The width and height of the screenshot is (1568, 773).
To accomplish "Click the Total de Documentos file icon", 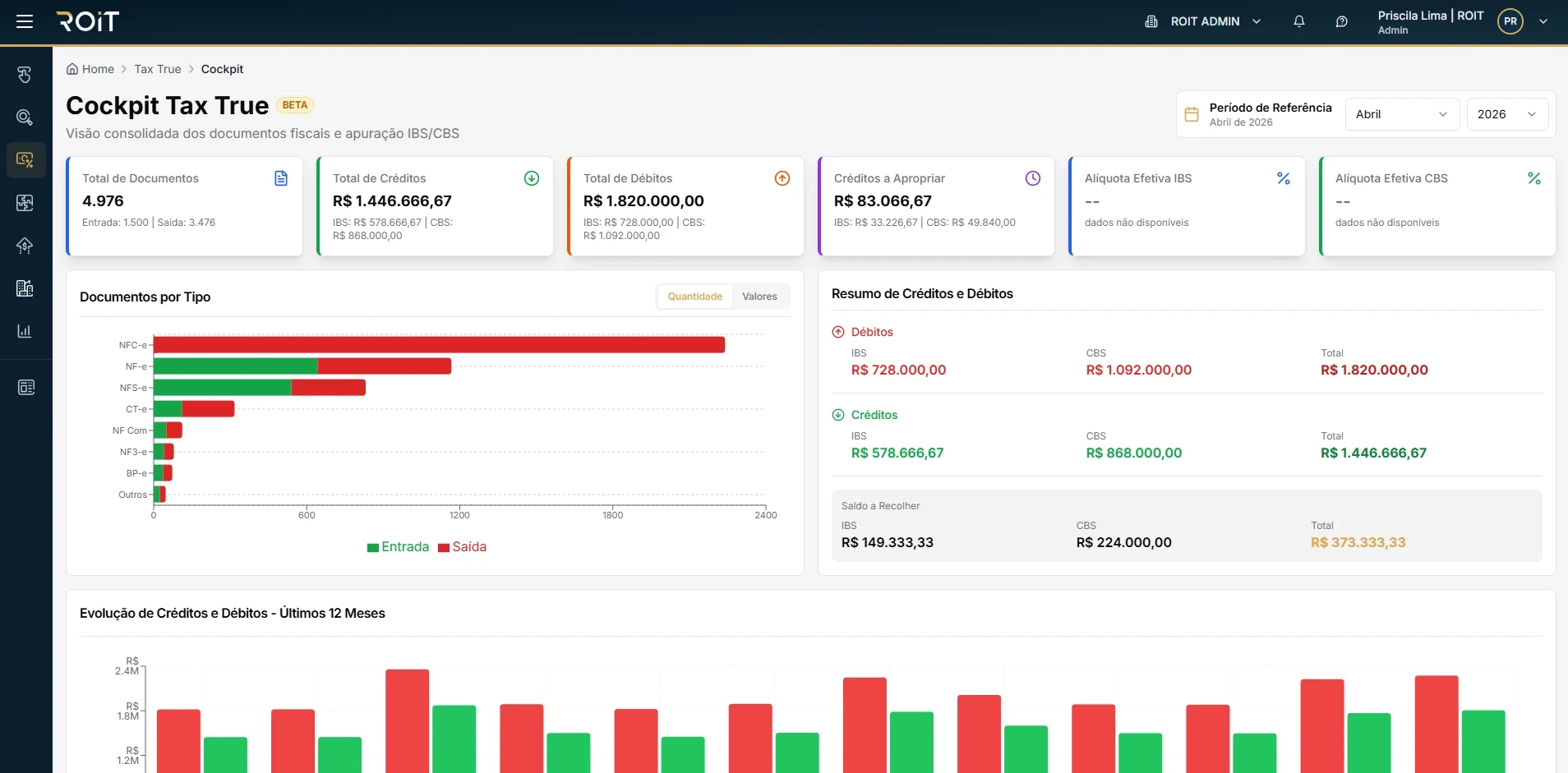I will click(x=281, y=178).
